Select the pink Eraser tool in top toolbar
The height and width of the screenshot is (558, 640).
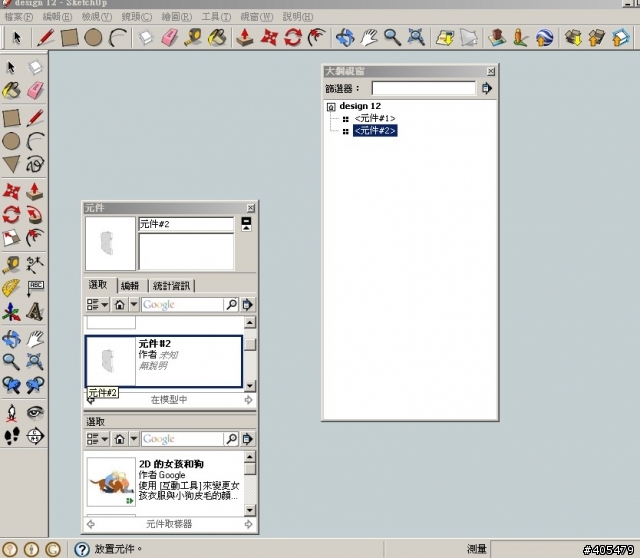tap(169, 37)
